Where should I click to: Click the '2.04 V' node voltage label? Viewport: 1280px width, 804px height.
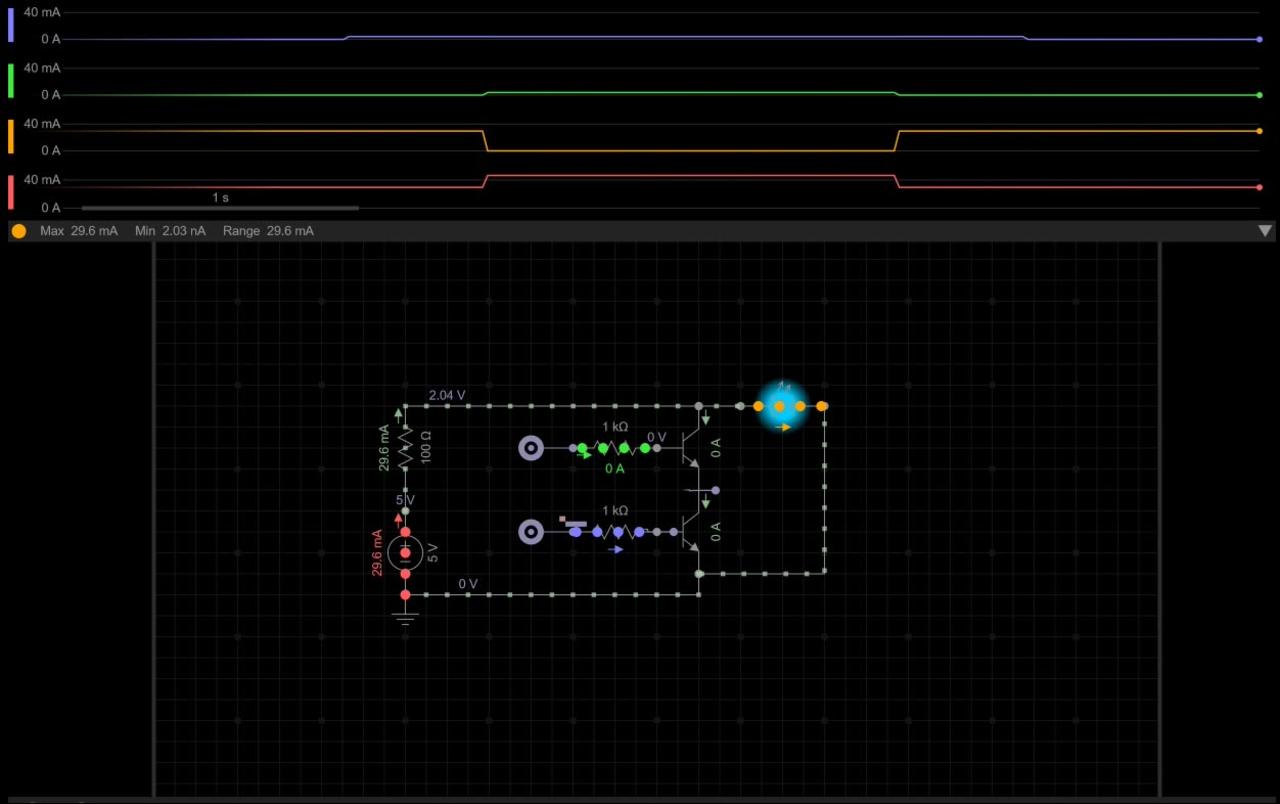(447, 395)
